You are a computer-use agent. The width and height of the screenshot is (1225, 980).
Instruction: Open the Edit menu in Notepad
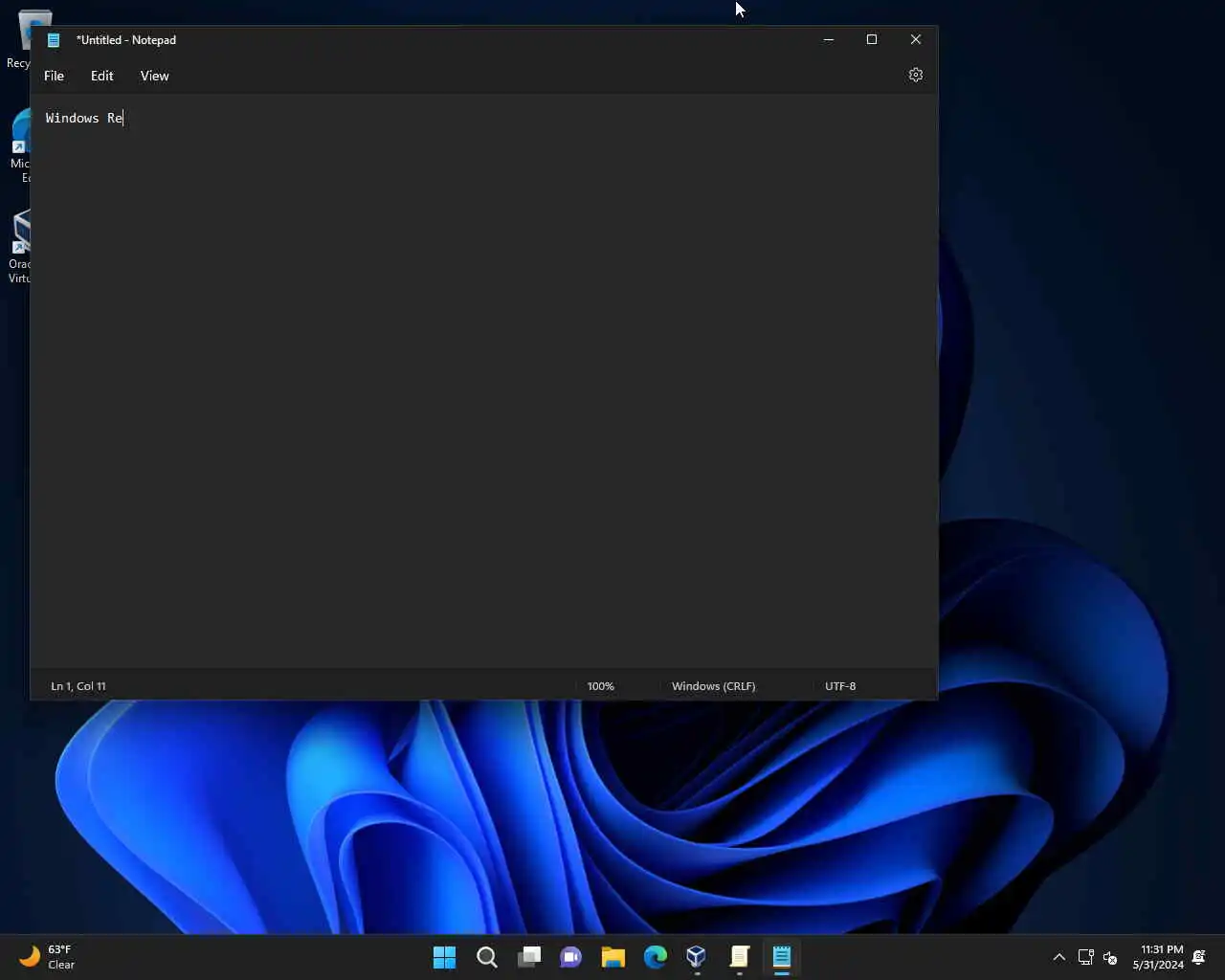point(102,76)
